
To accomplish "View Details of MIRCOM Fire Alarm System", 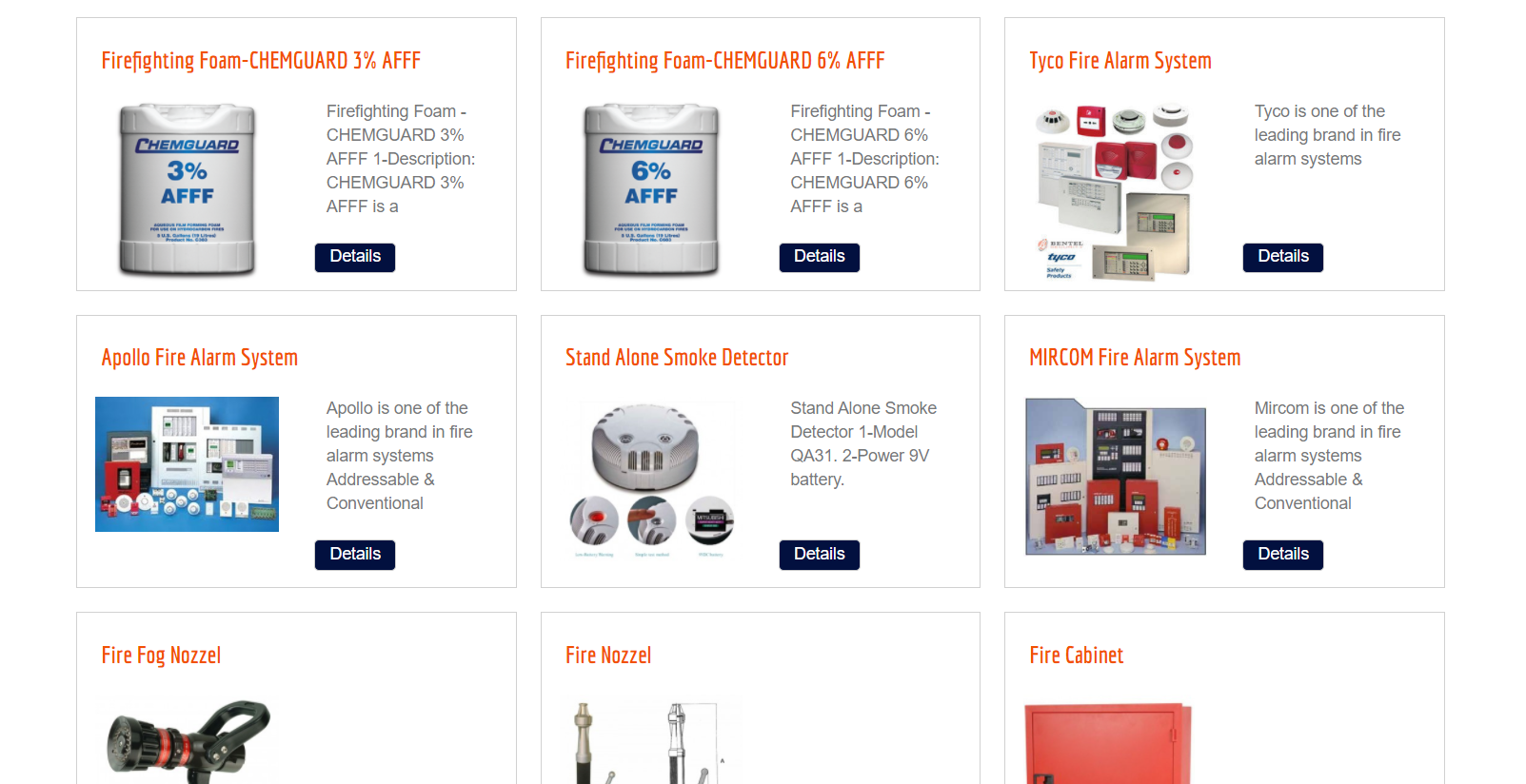I will point(1282,555).
